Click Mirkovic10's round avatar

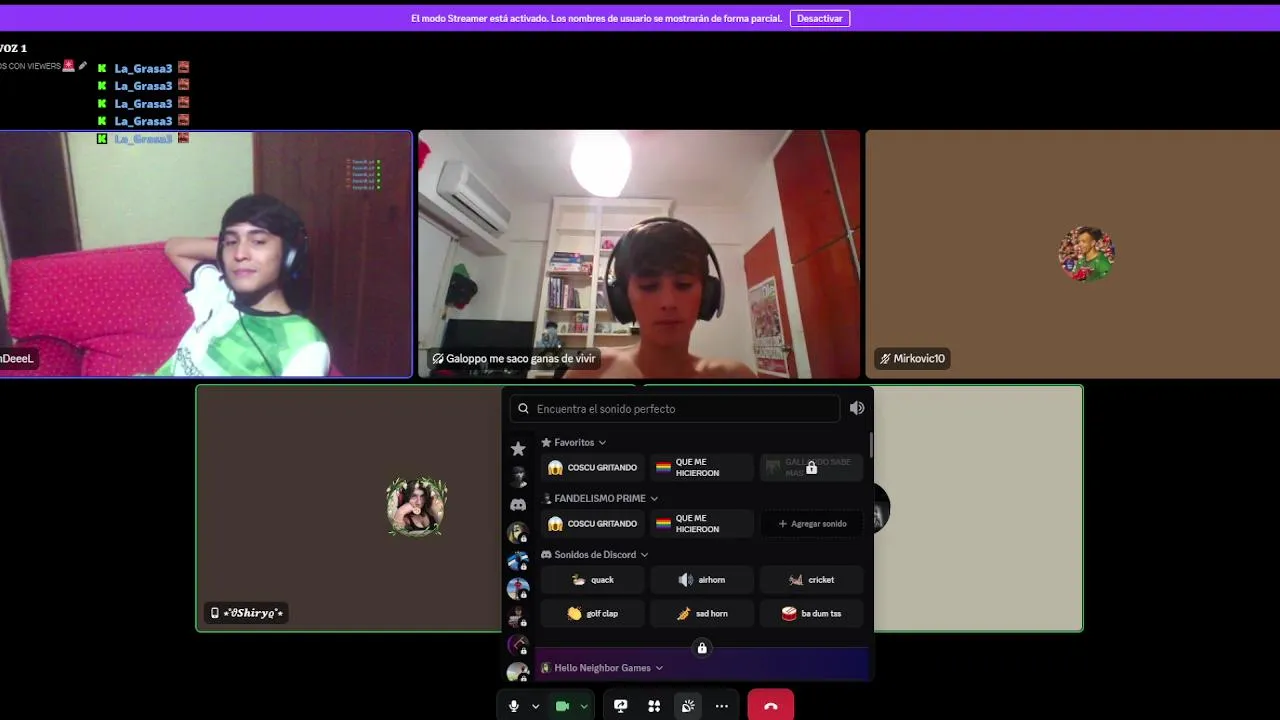(1086, 253)
